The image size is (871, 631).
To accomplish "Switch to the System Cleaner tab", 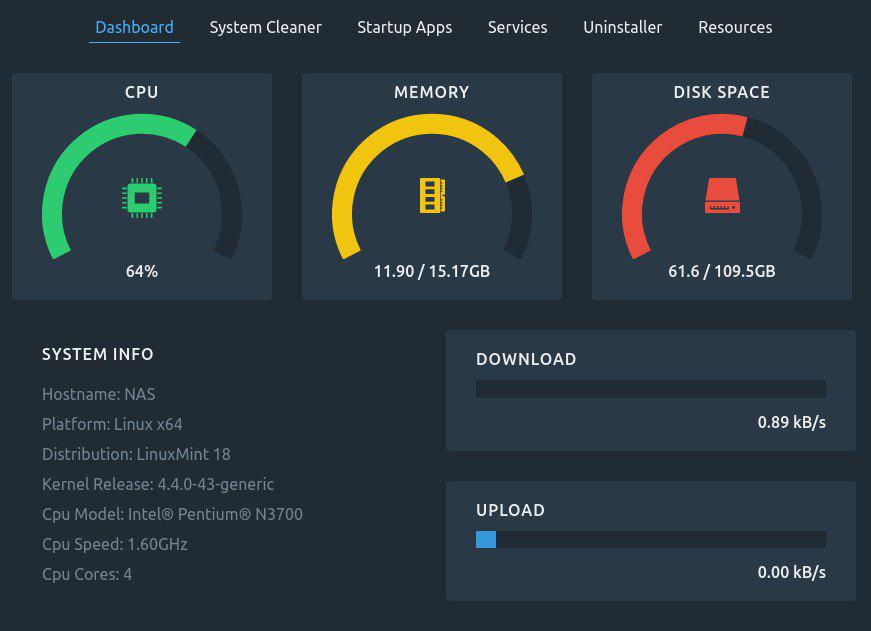I will point(266,27).
